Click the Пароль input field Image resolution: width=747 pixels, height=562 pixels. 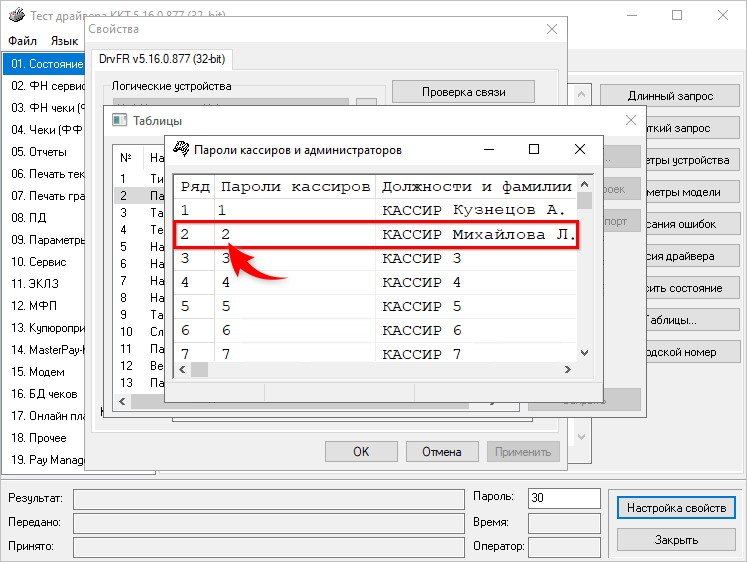565,497
